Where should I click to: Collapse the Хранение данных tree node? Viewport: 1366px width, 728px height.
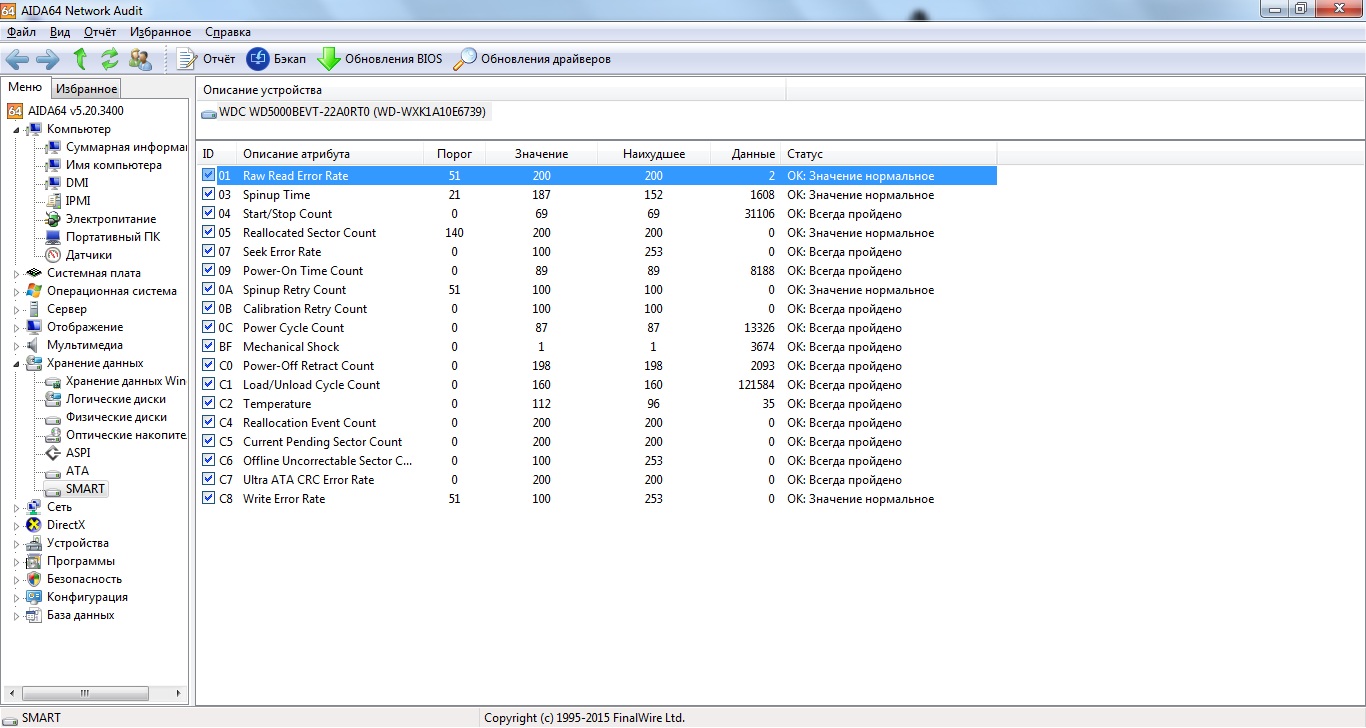(16, 364)
